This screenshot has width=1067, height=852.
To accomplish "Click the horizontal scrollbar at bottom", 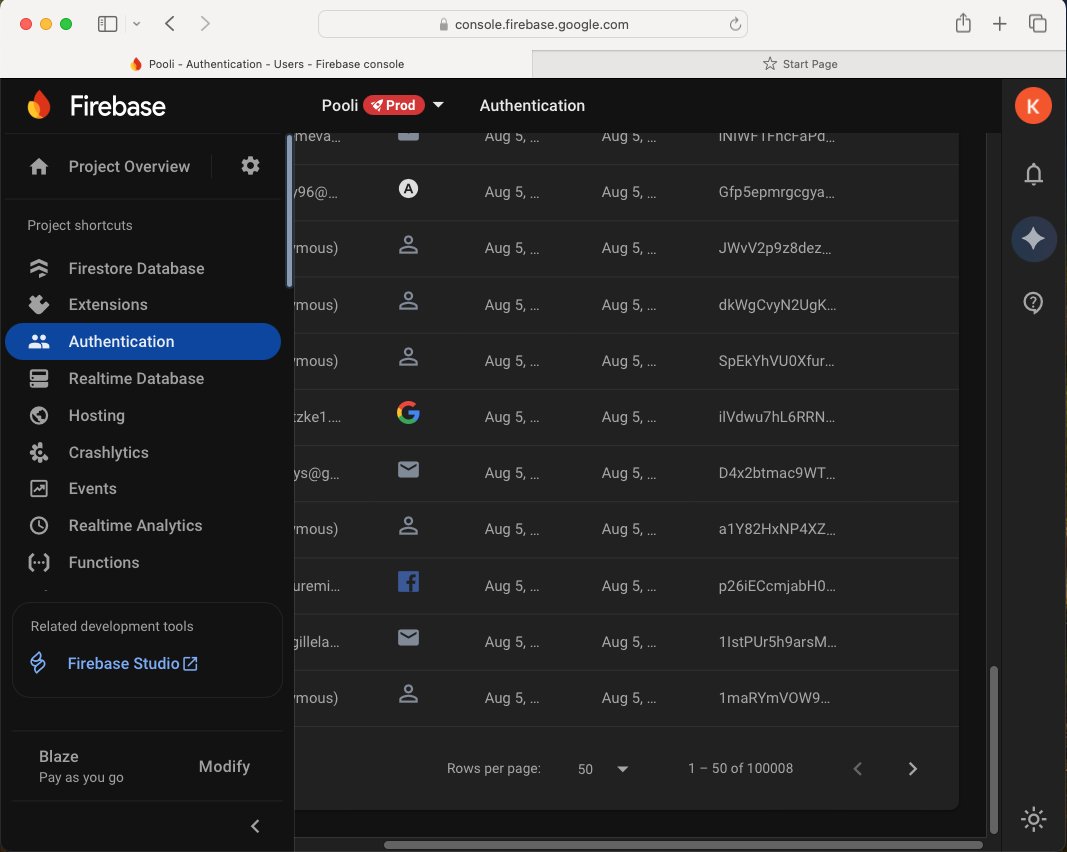I will tap(683, 845).
